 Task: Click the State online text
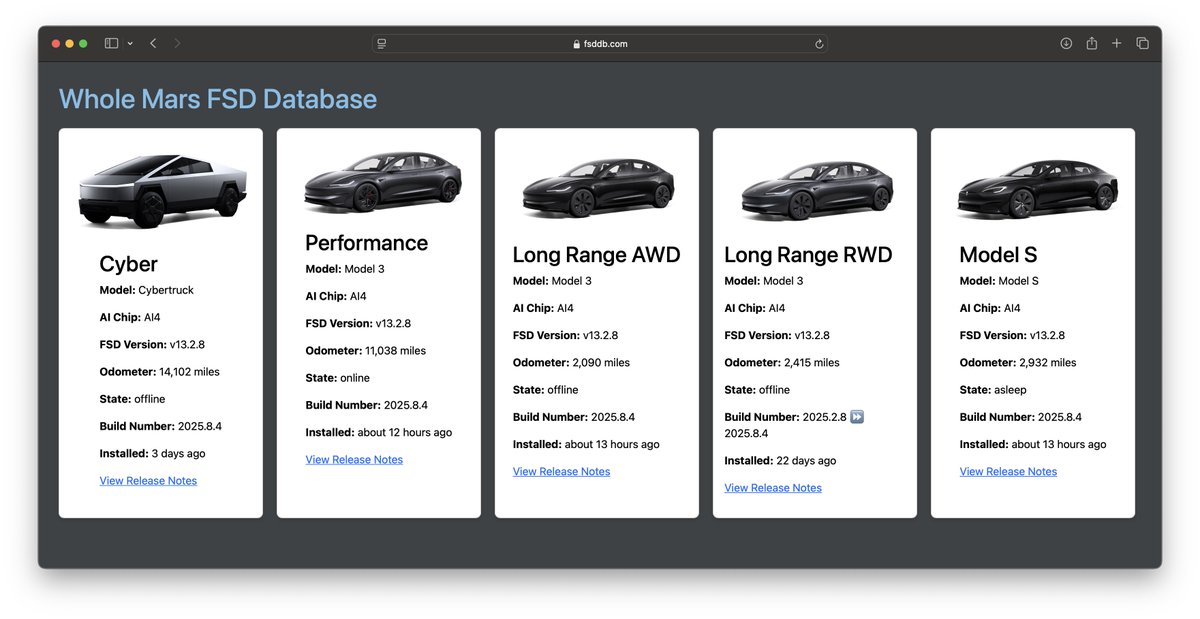coord(338,378)
